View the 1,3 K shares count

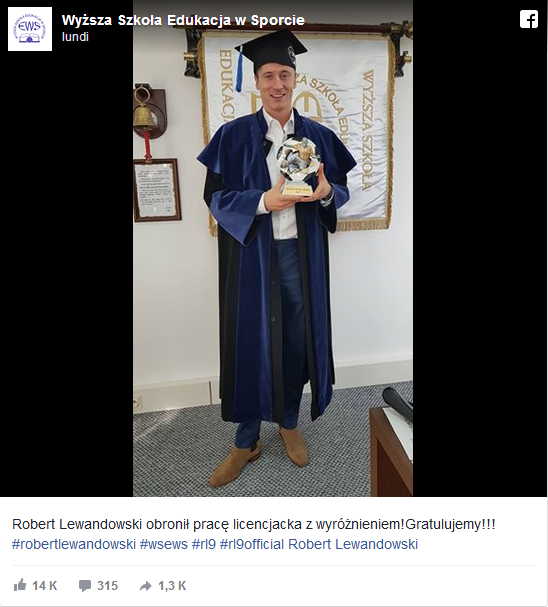(x=172, y=586)
